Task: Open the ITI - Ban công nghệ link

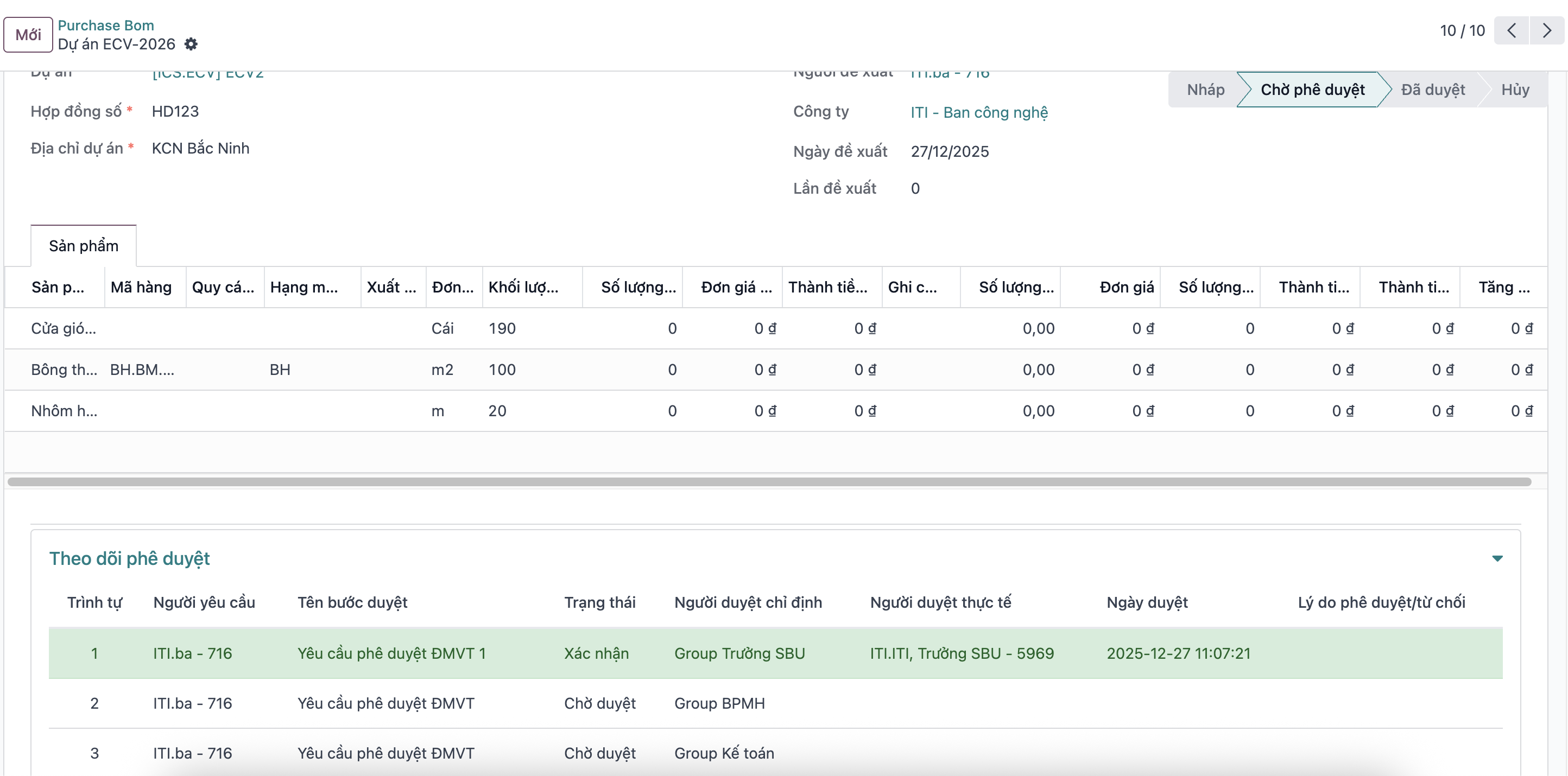Action: [979, 112]
